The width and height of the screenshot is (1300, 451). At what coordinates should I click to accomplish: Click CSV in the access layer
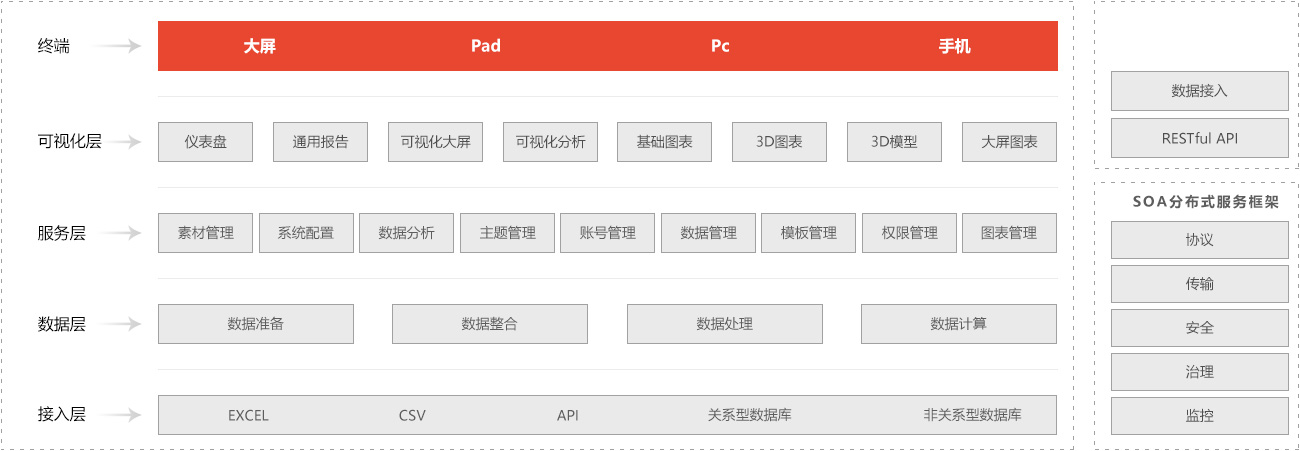point(412,415)
